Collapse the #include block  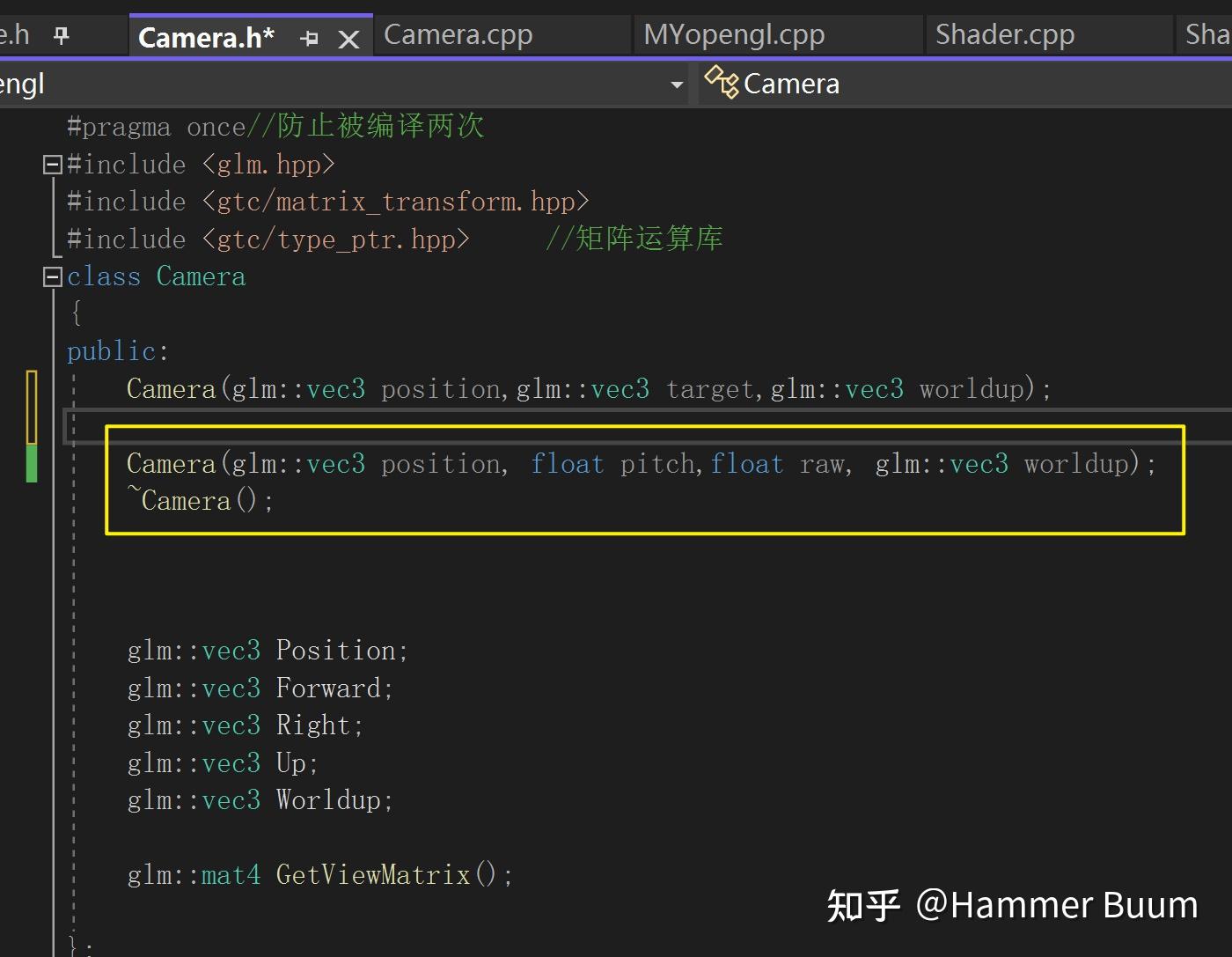(x=52, y=164)
